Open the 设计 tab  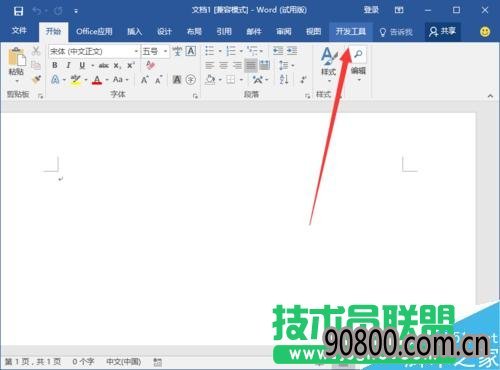164,32
